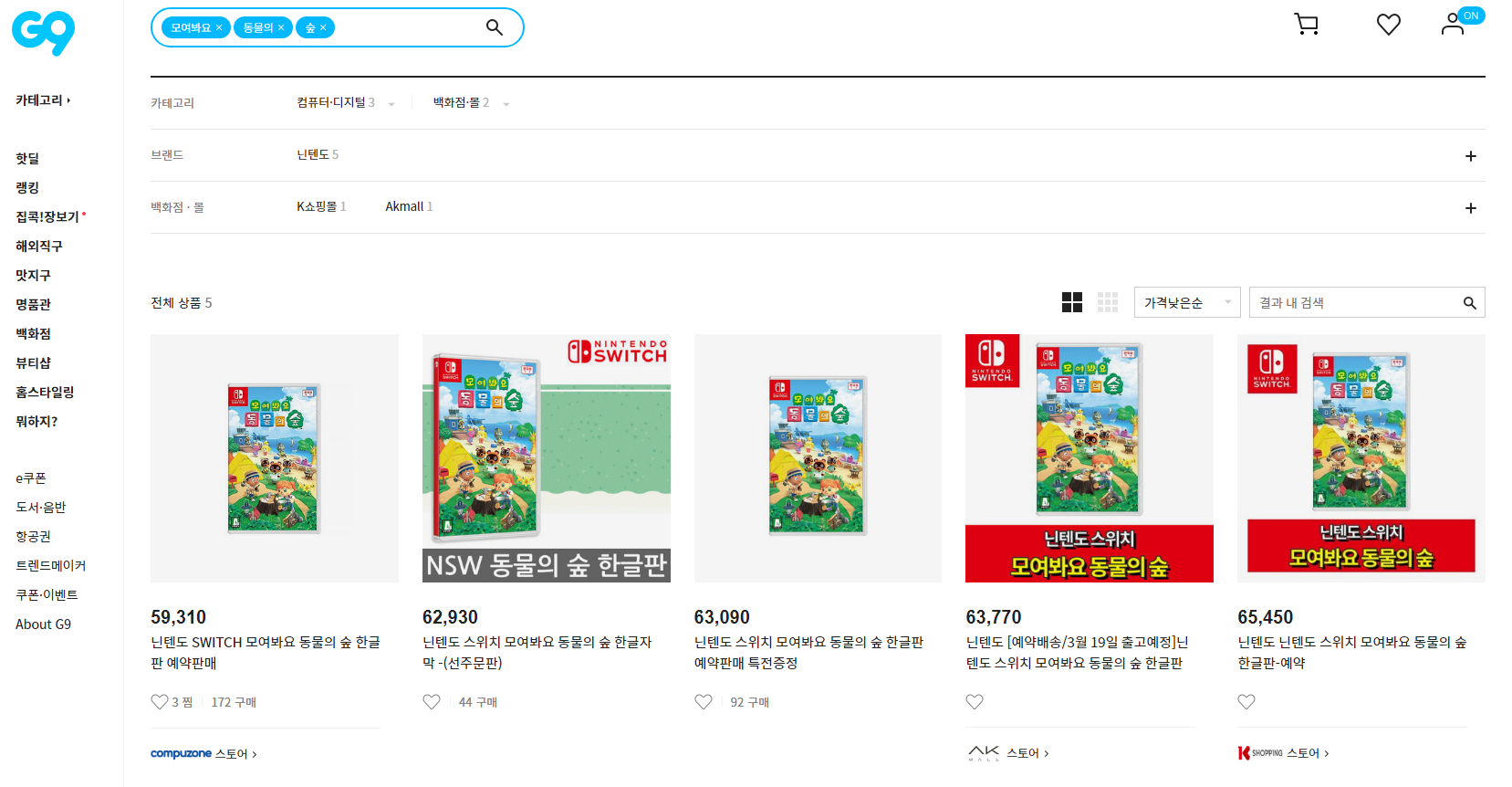Open 쿠폰·이벤트 link
This screenshot has width=1512, height=787.
pyautogui.click(x=47, y=595)
